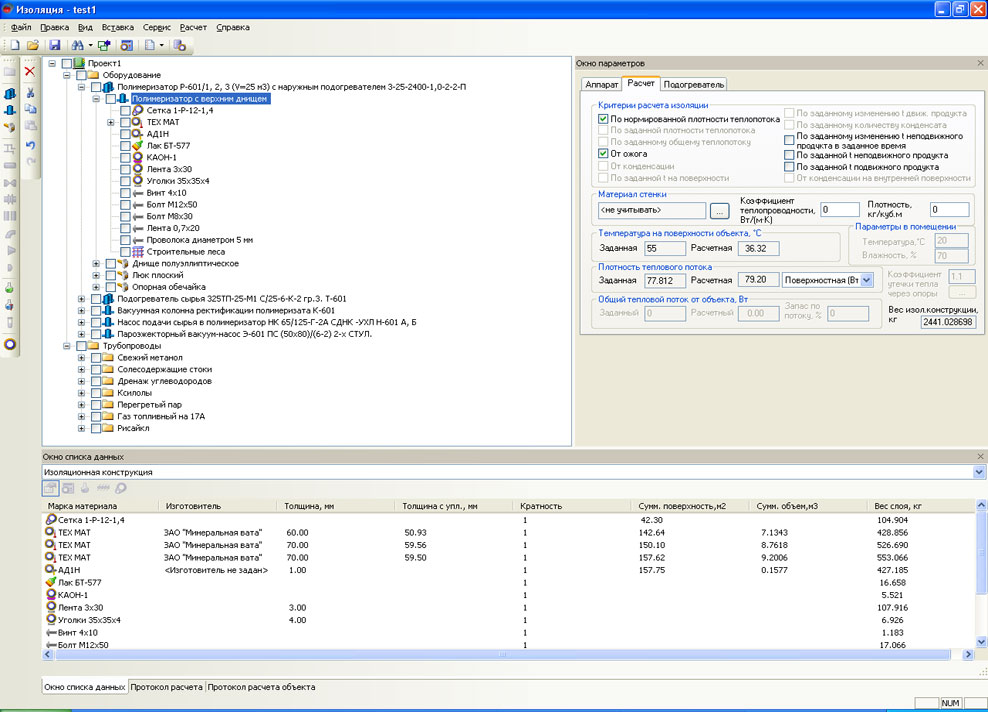Click the green flask icon in sidebar
This screenshot has height=712, width=988.
pos(9,288)
